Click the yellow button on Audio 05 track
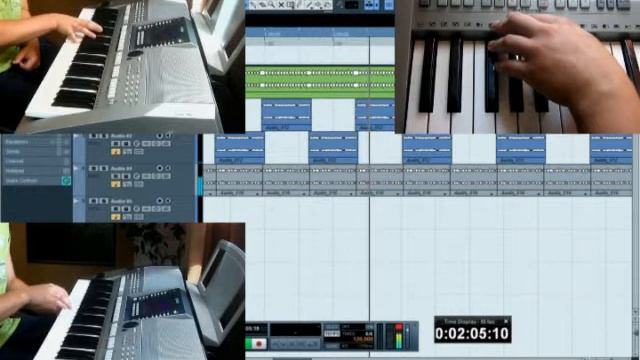The height and width of the screenshot is (360, 640). [116, 217]
